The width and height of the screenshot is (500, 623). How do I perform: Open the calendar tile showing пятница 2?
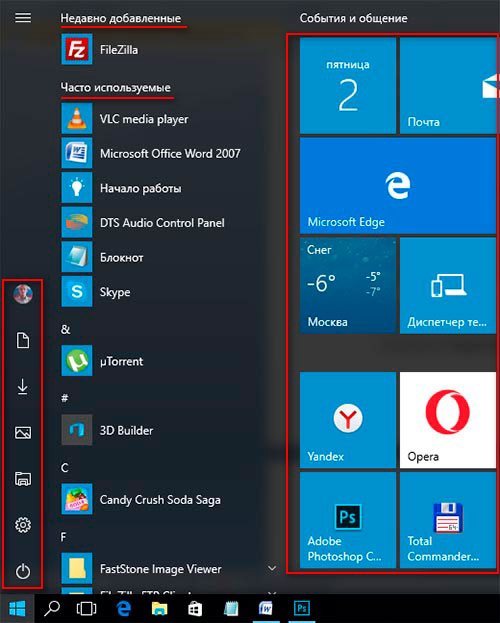[x=348, y=85]
